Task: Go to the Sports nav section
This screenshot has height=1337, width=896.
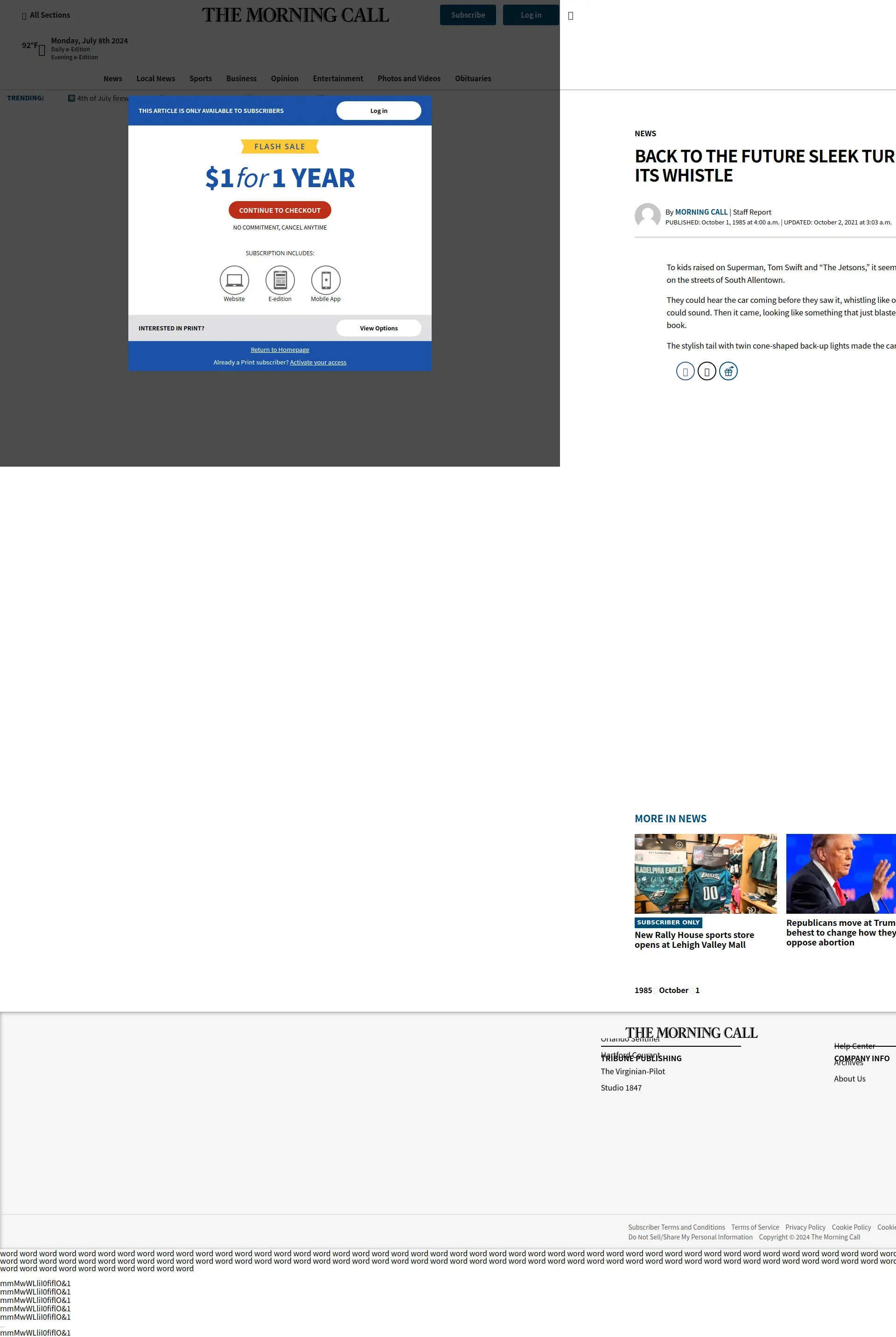Action: (x=201, y=78)
